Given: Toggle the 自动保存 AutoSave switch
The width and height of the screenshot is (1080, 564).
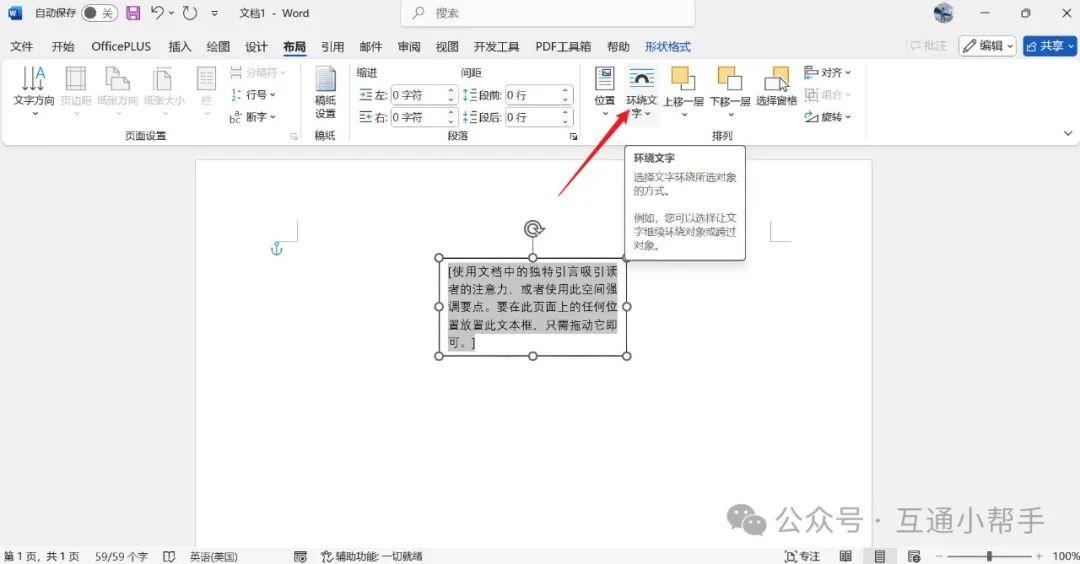Looking at the screenshot, I should [99, 13].
